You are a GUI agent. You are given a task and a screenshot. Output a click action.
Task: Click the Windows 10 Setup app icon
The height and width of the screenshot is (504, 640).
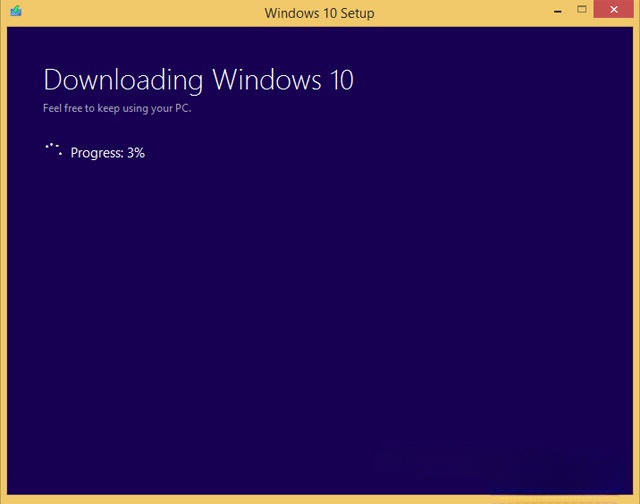pyautogui.click(x=16, y=11)
